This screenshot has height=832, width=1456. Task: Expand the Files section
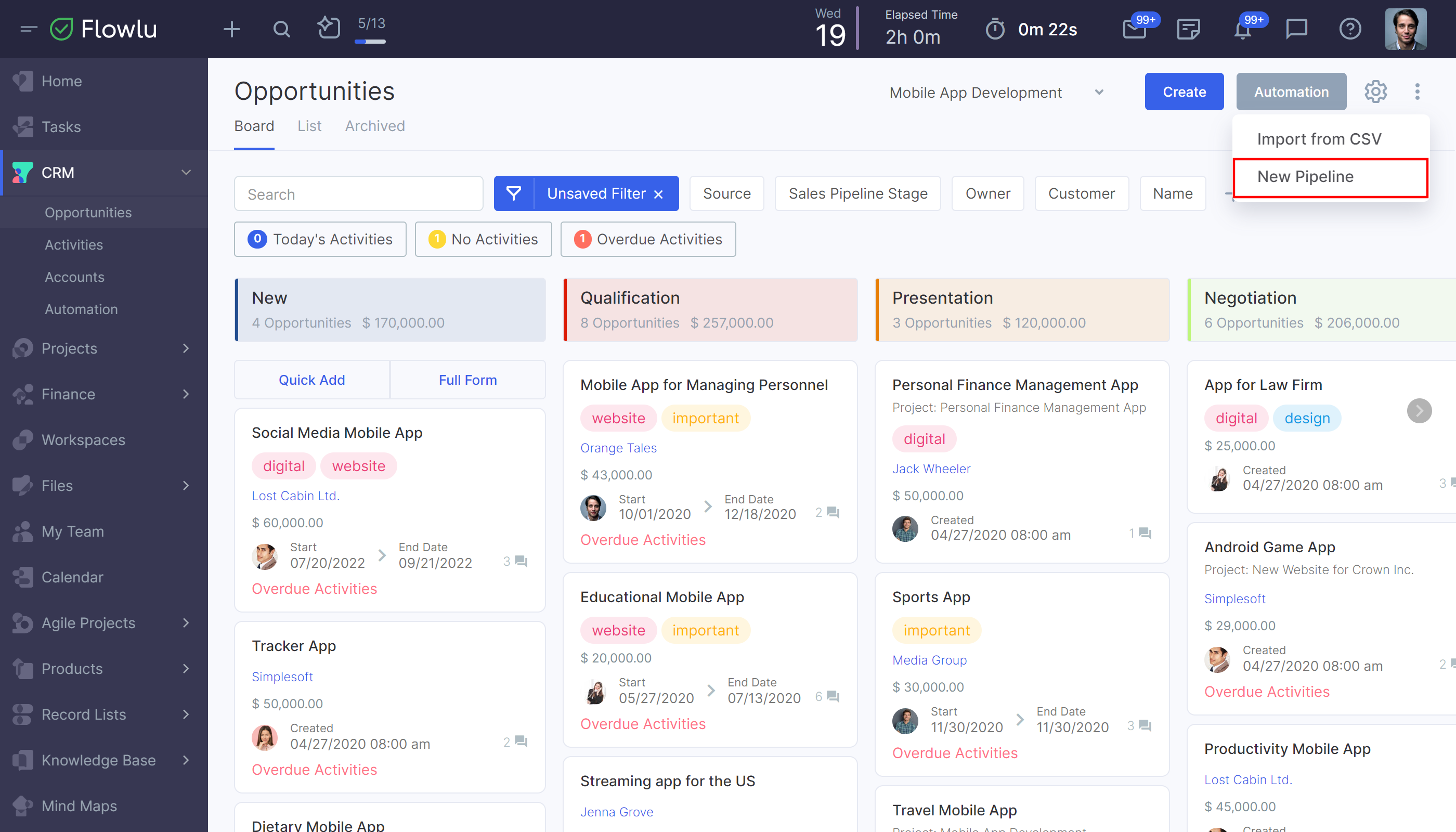[186, 485]
